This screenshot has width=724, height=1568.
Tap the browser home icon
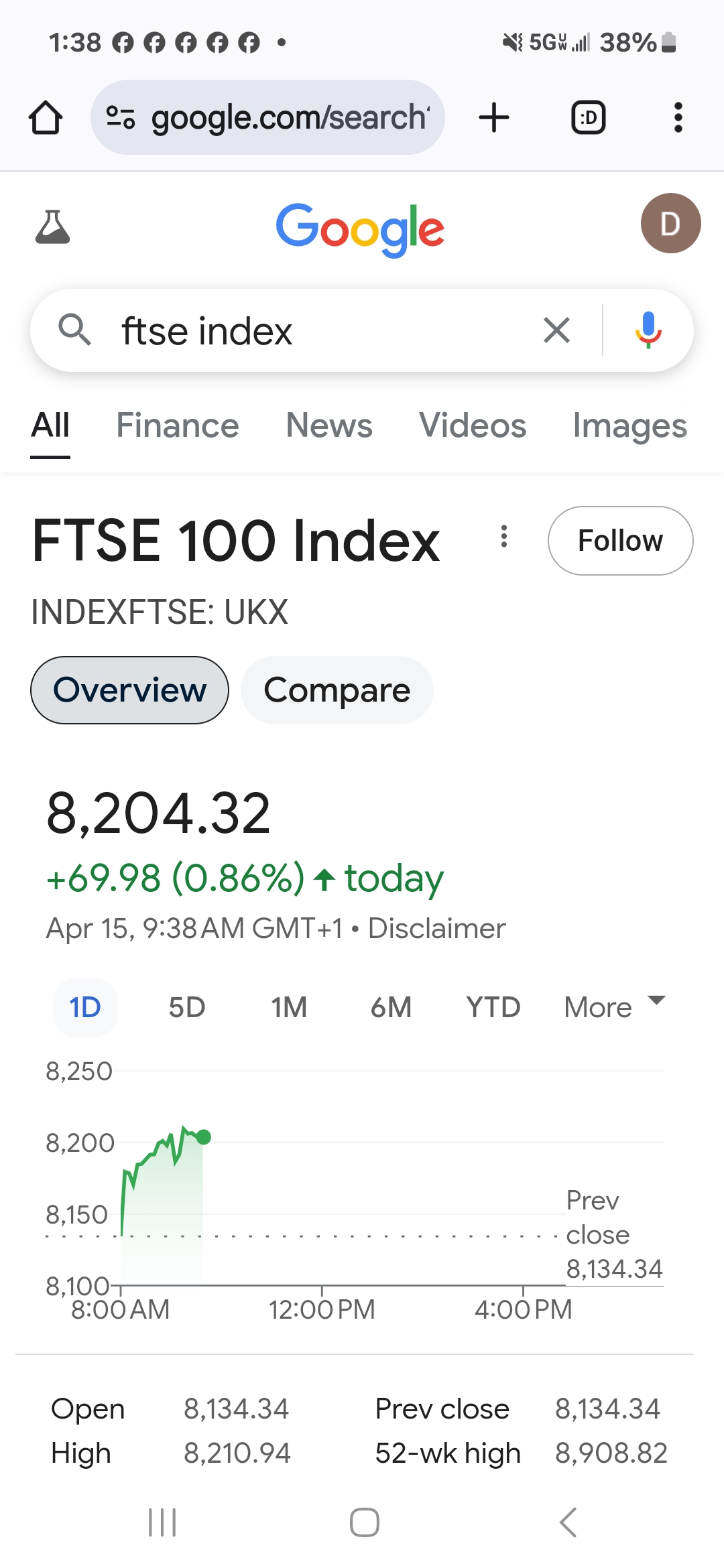46,118
